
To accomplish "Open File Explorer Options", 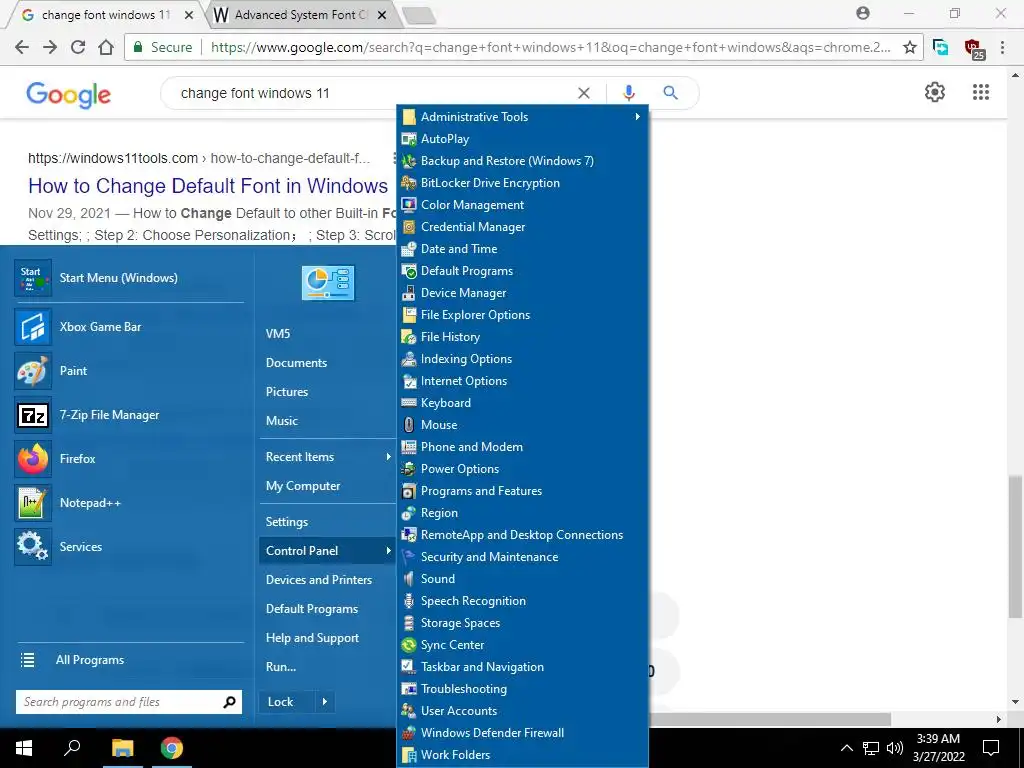I will [522, 315].
